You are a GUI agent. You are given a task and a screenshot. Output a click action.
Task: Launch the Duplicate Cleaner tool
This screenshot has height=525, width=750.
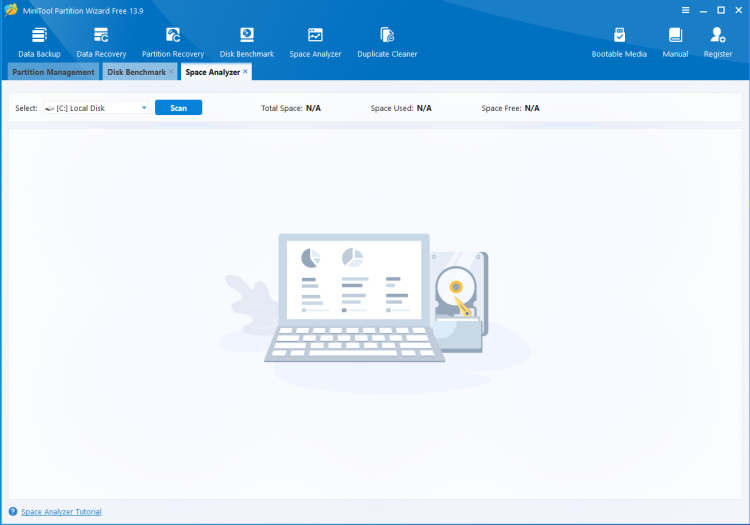tap(387, 42)
